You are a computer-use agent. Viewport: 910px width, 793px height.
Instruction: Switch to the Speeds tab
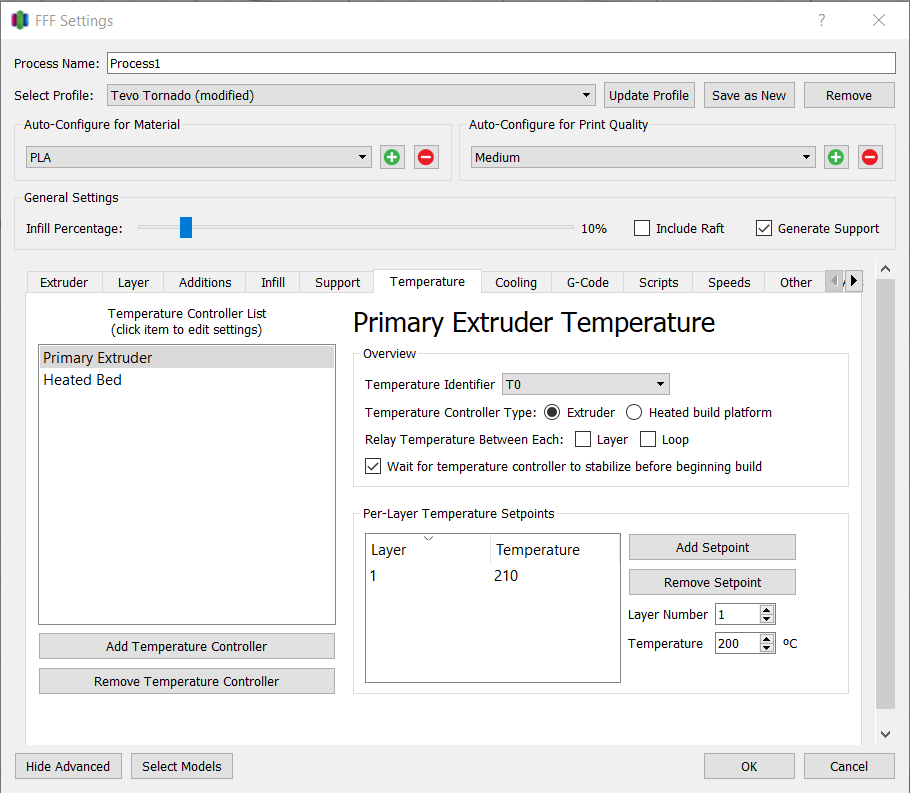(729, 283)
